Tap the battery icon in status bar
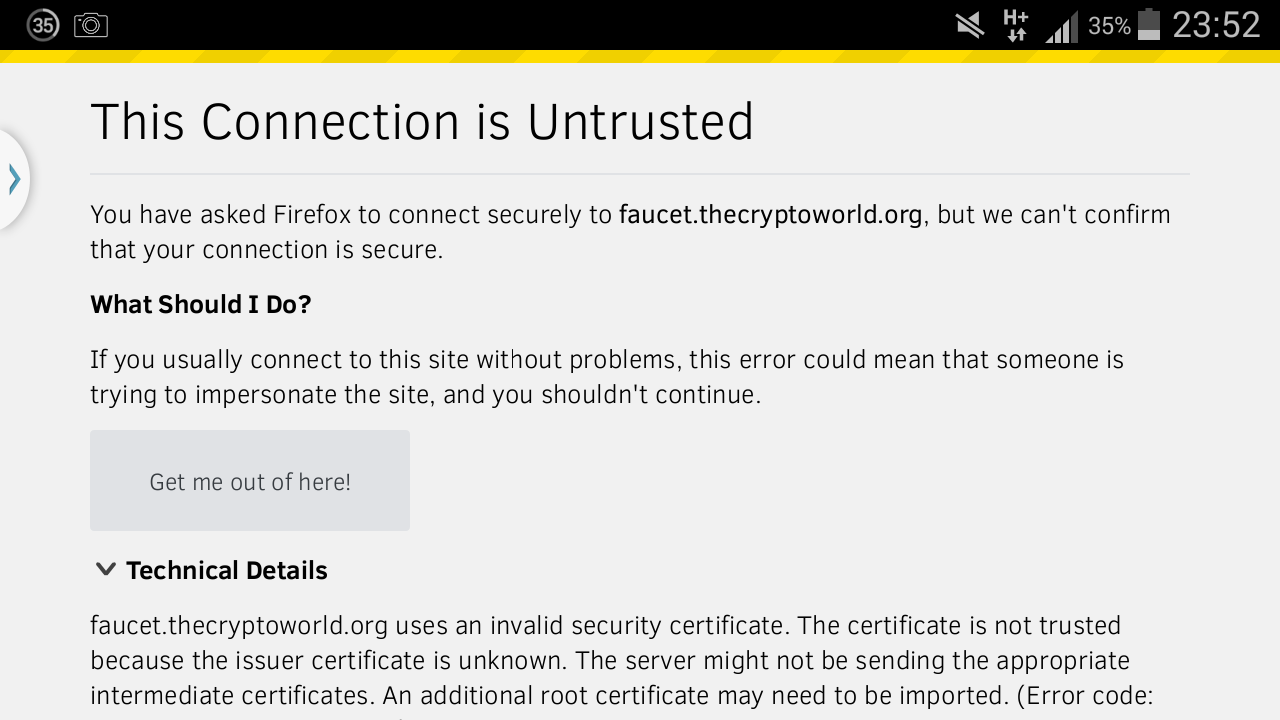Viewport: 1280px width, 720px height. (1149, 24)
